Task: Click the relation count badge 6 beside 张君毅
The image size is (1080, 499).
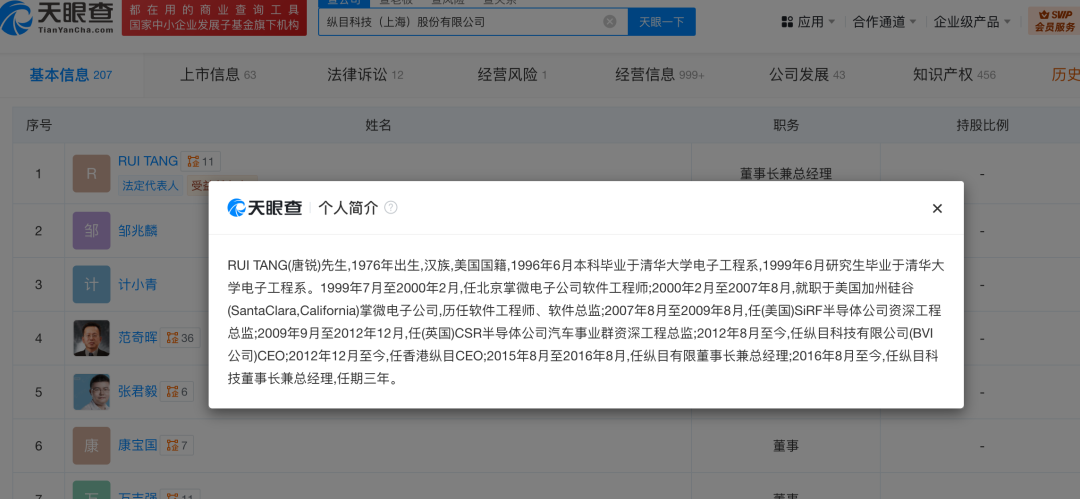Action: coord(176,392)
